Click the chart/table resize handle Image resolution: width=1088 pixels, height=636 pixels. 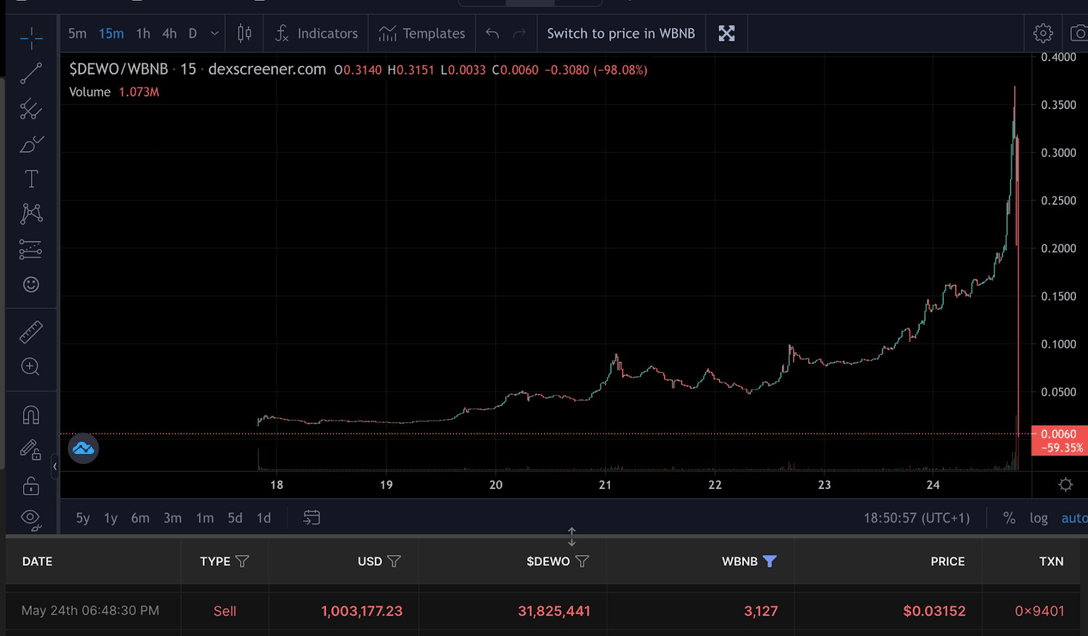[x=572, y=537]
